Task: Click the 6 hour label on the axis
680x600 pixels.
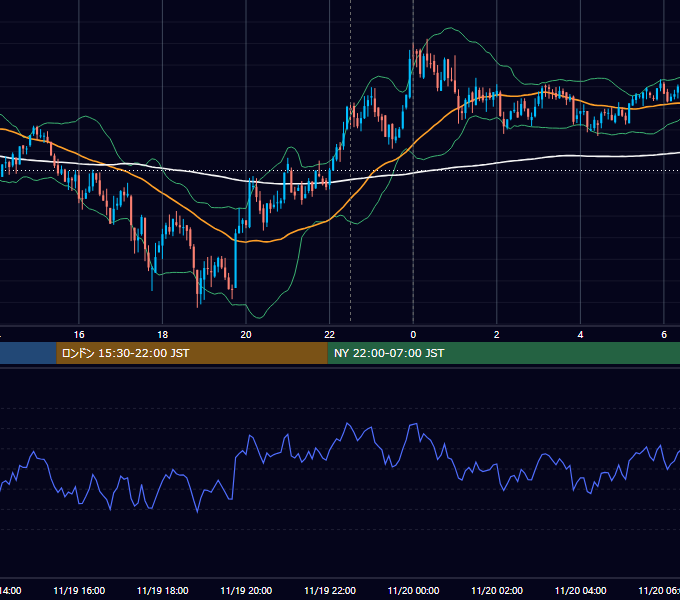Action: point(664,335)
